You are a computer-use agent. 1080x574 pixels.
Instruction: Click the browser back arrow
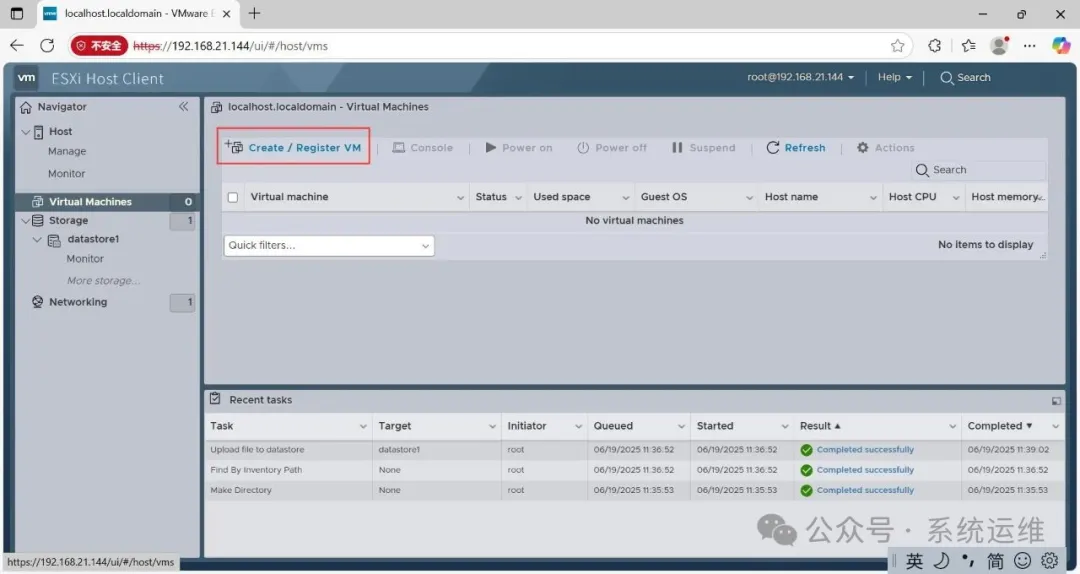17,45
